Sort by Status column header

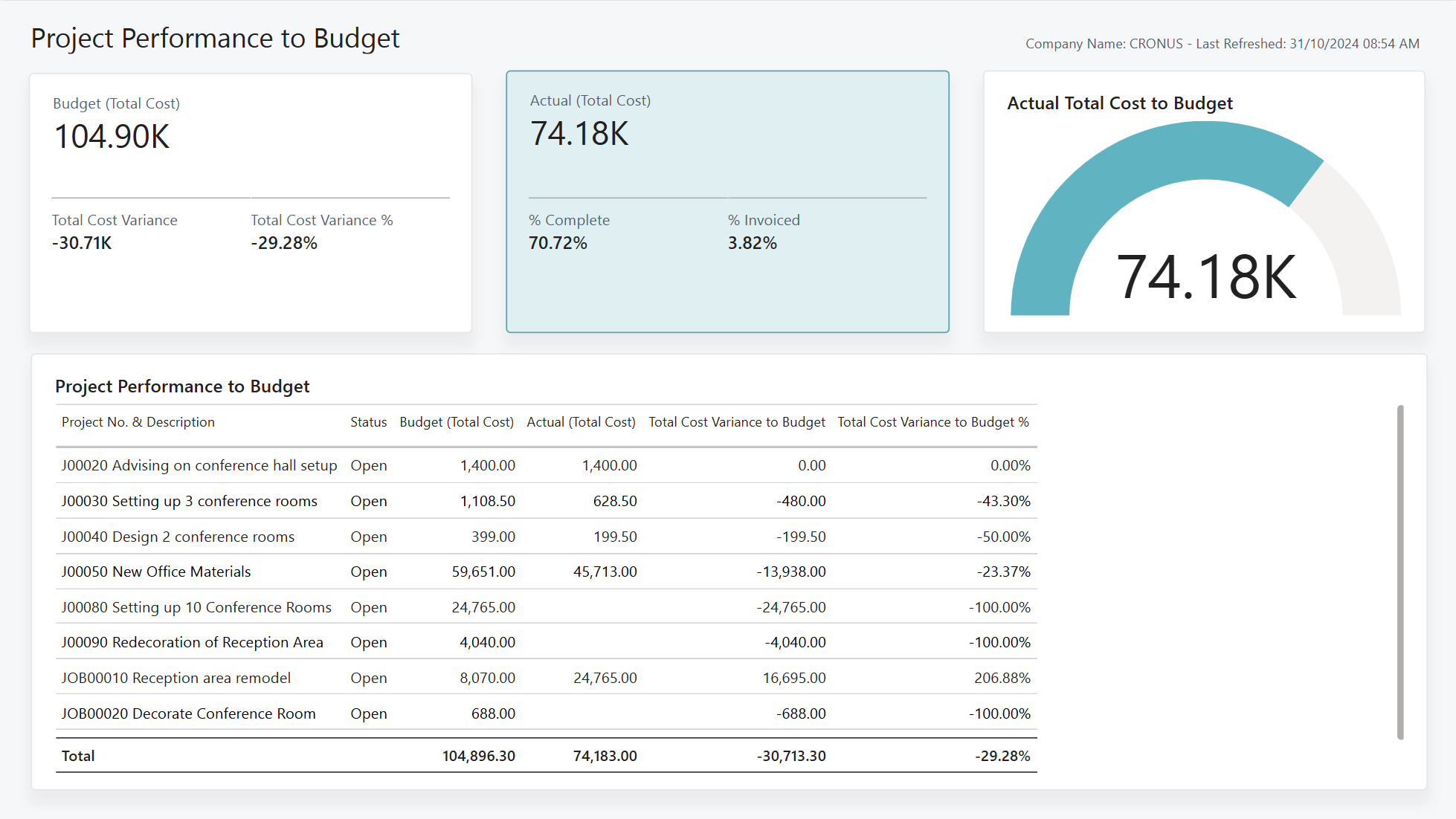click(369, 422)
